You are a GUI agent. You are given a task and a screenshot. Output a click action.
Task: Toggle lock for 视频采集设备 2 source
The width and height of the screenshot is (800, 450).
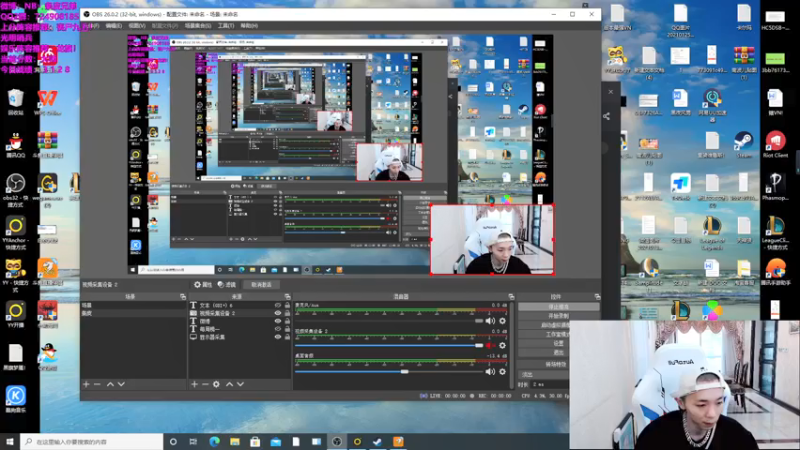click(x=287, y=313)
